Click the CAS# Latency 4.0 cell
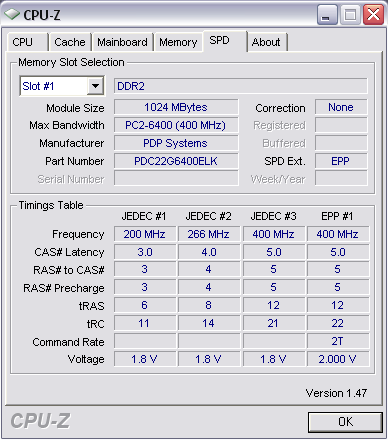Viewport: 388px width, 440px height. point(209,252)
